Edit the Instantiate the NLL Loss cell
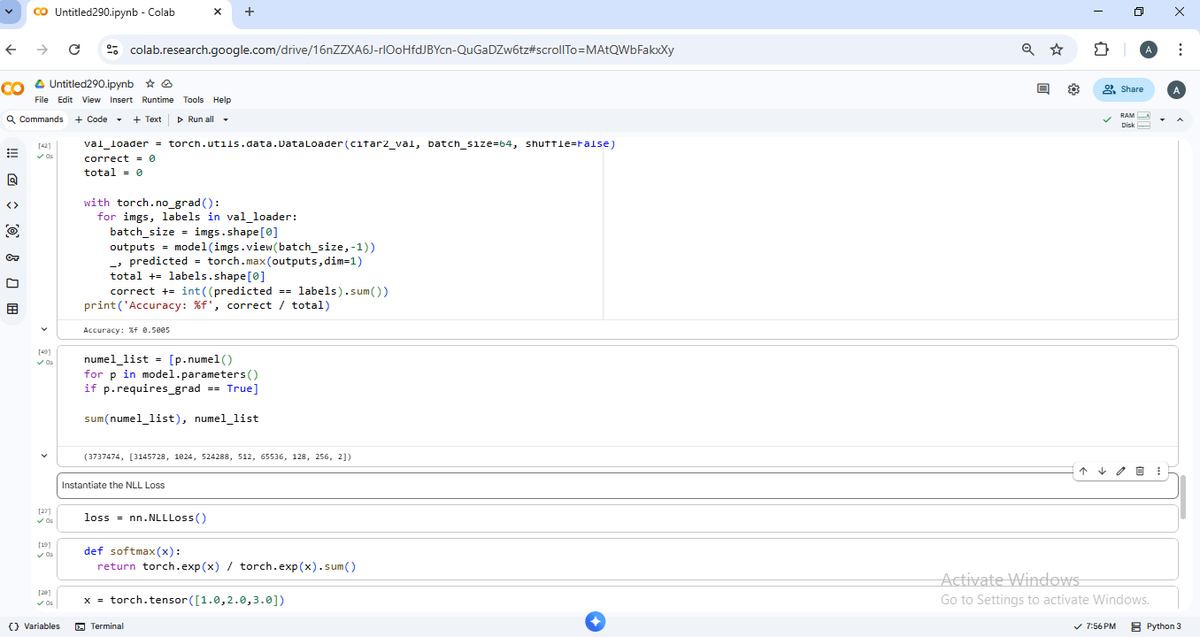The image size is (1200, 637). coord(1120,471)
